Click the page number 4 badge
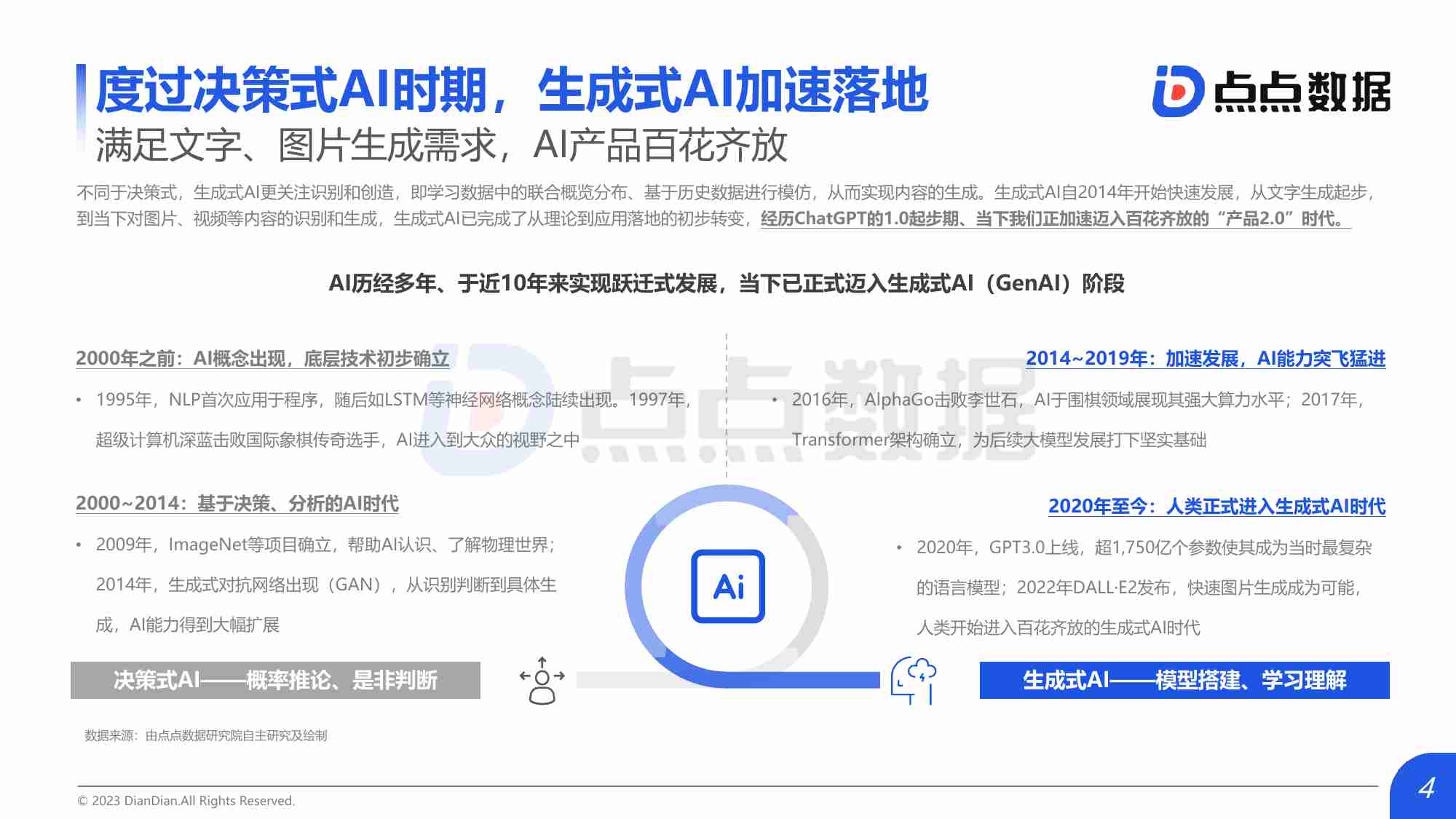 tap(1425, 787)
